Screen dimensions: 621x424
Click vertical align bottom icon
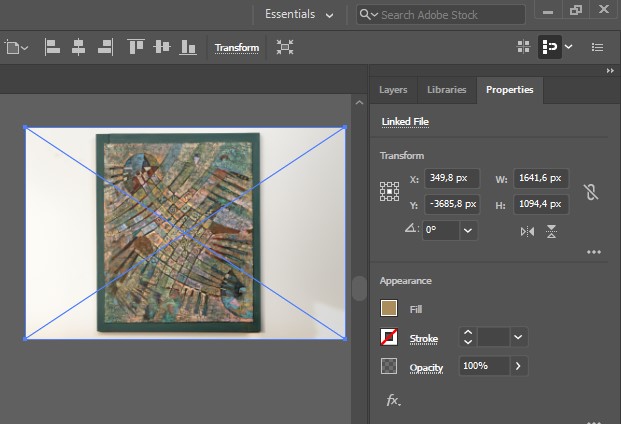187,47
